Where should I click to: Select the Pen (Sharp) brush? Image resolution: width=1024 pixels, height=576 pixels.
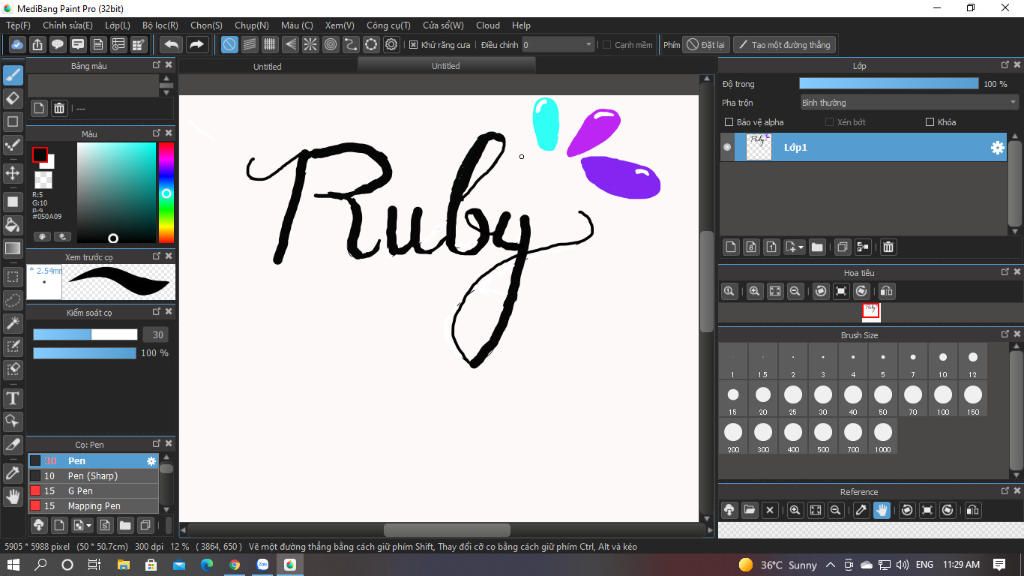(x=93, y=476)
